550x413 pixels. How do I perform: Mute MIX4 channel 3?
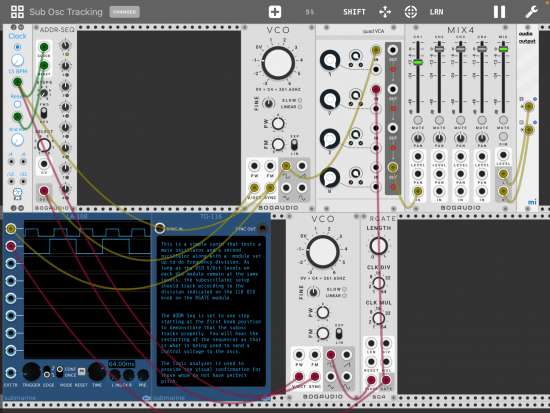(461, 120)
